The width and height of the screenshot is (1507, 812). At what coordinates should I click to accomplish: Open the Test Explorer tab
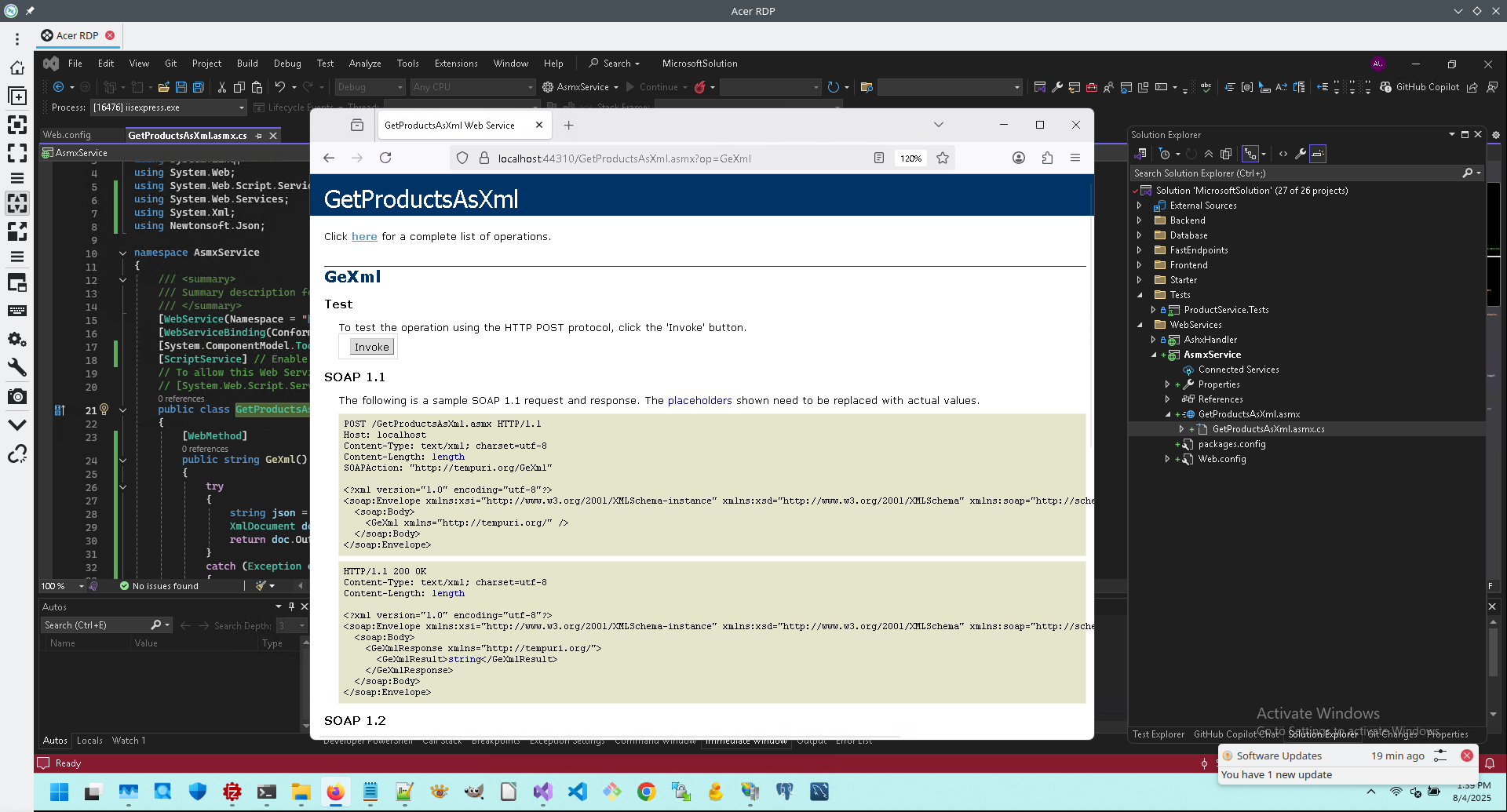1159,734
